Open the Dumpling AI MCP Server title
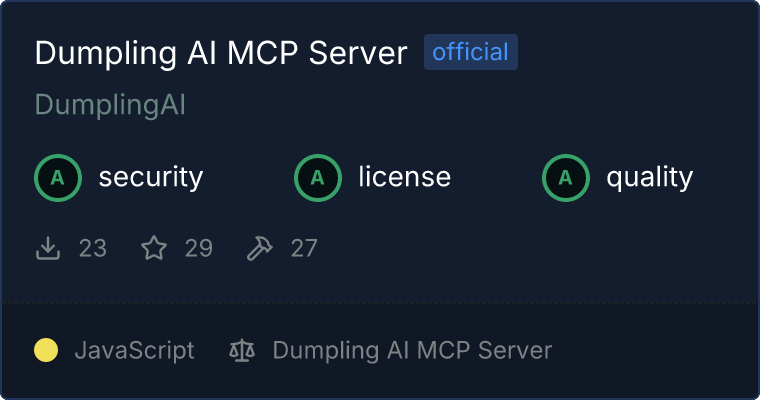Viewport: 760px width, 400px height. [x=221, y=52]
